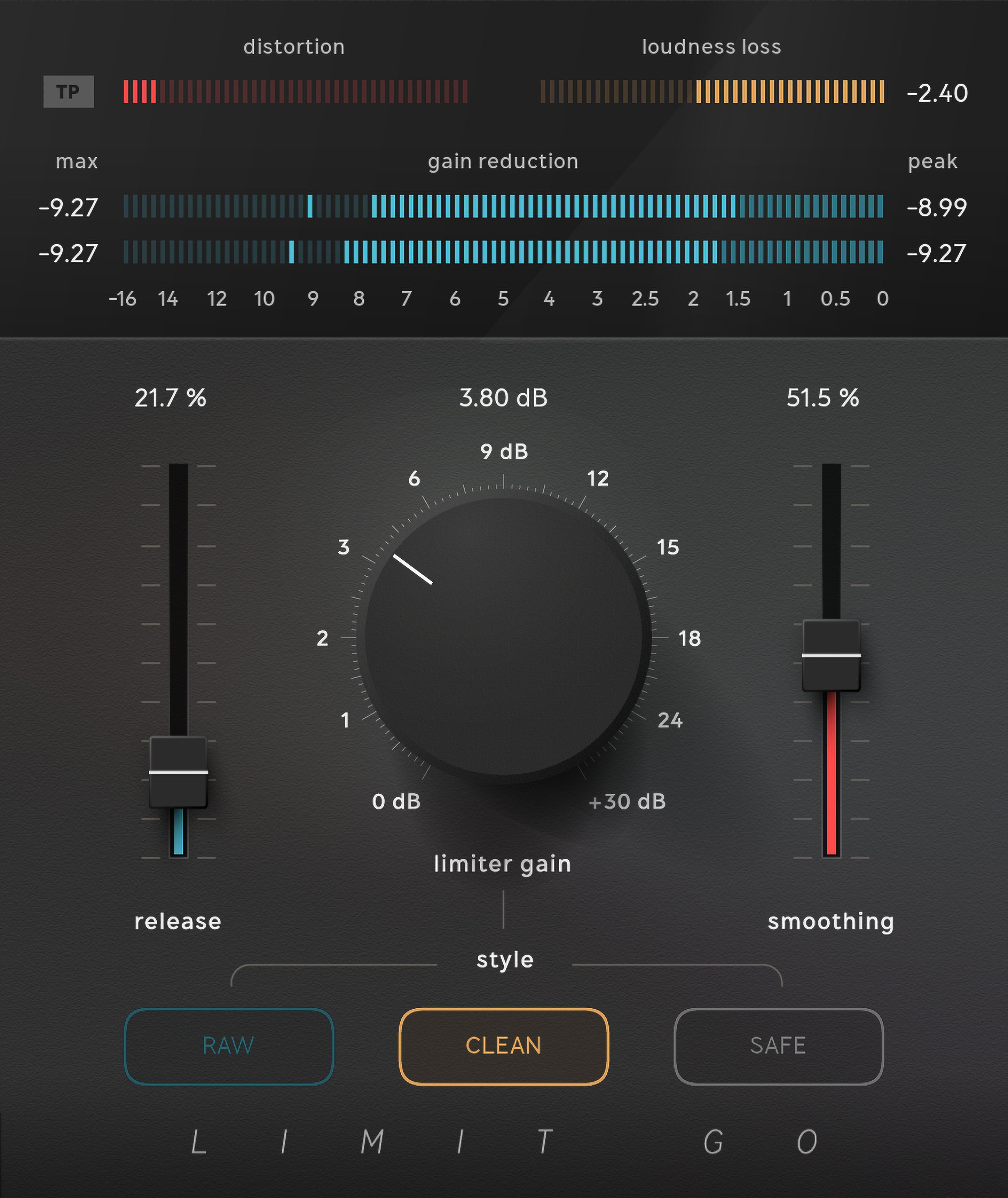1008x1198 pixels.
Task: Click the release slider handle
Action: tap(178, 772)
